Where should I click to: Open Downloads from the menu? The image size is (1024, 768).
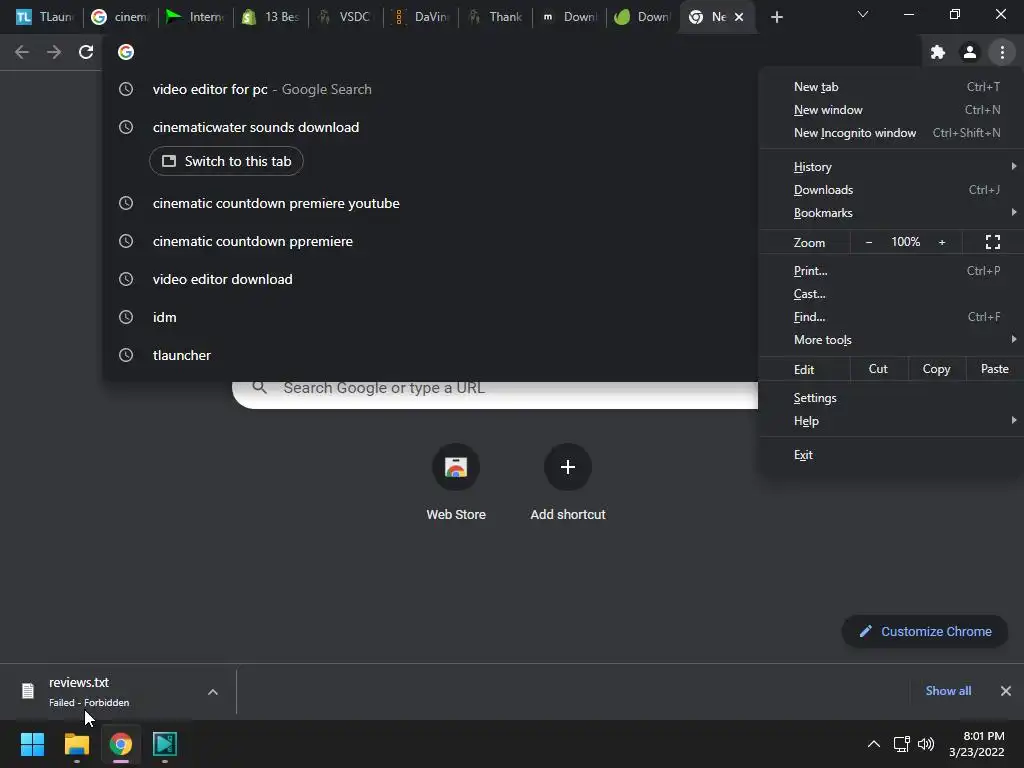point(891,190)
